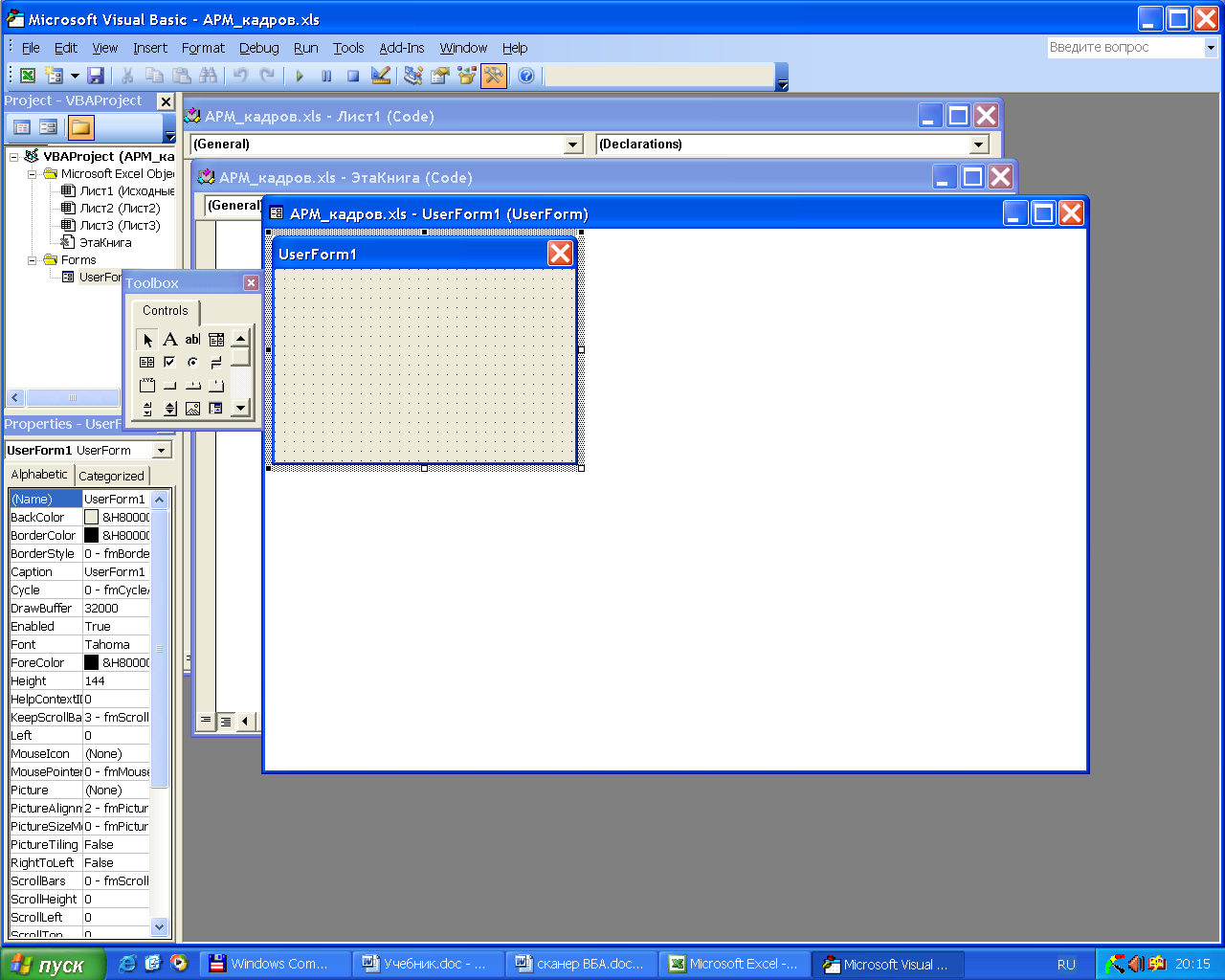Switch to сканер ВБА.doc taskbar button
This screenshot has width=1225, height=980.
point(581,964)
